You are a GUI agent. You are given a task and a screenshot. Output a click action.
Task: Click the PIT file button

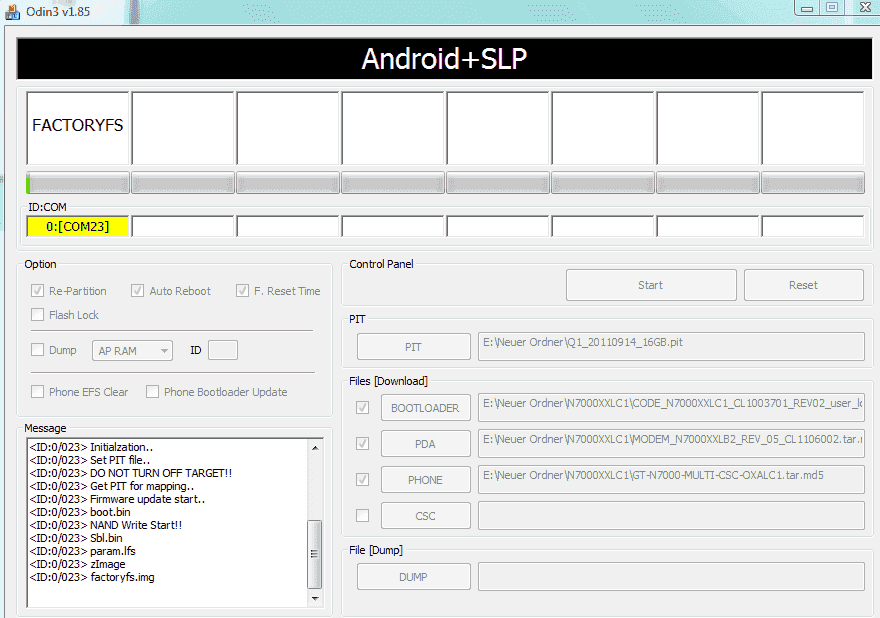coord(414,347)
